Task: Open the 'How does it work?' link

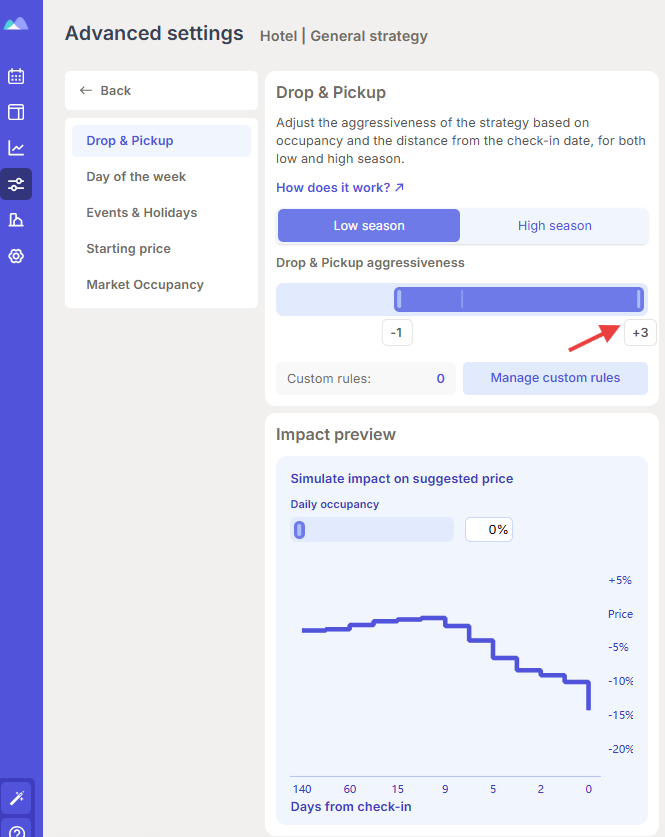Action: 340,188
